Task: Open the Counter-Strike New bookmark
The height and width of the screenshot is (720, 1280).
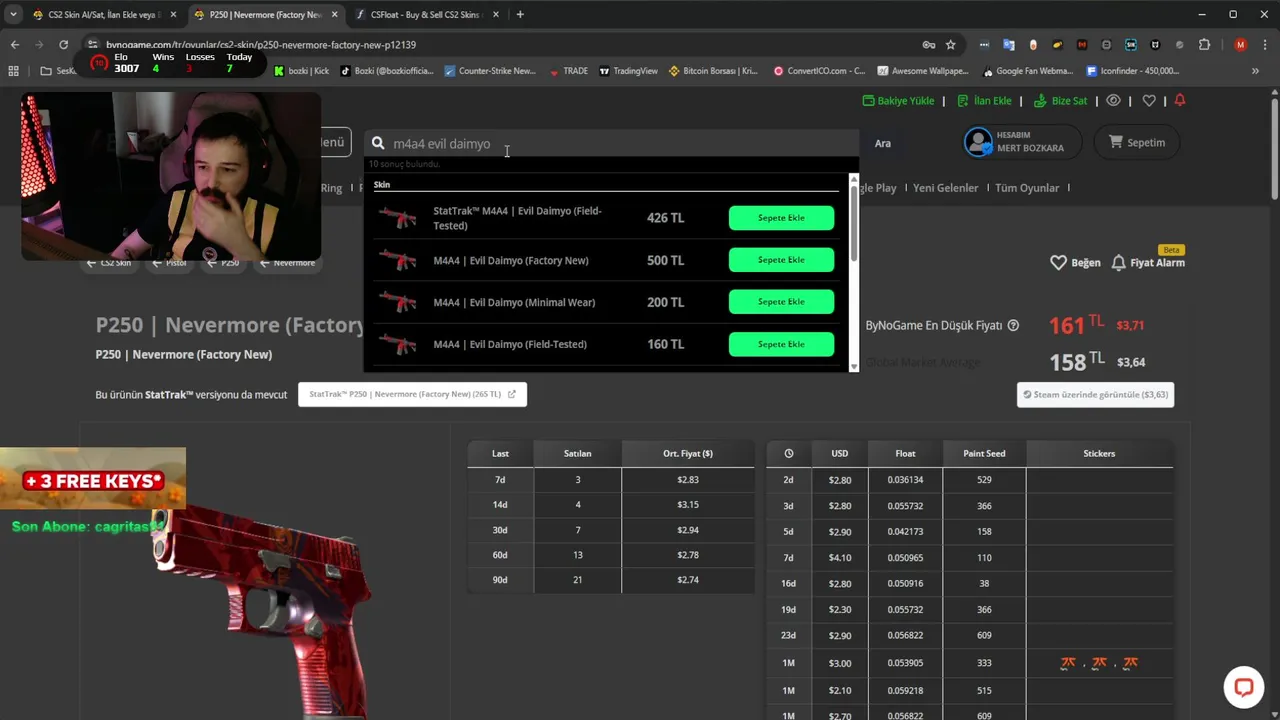Action: point(490,71)
